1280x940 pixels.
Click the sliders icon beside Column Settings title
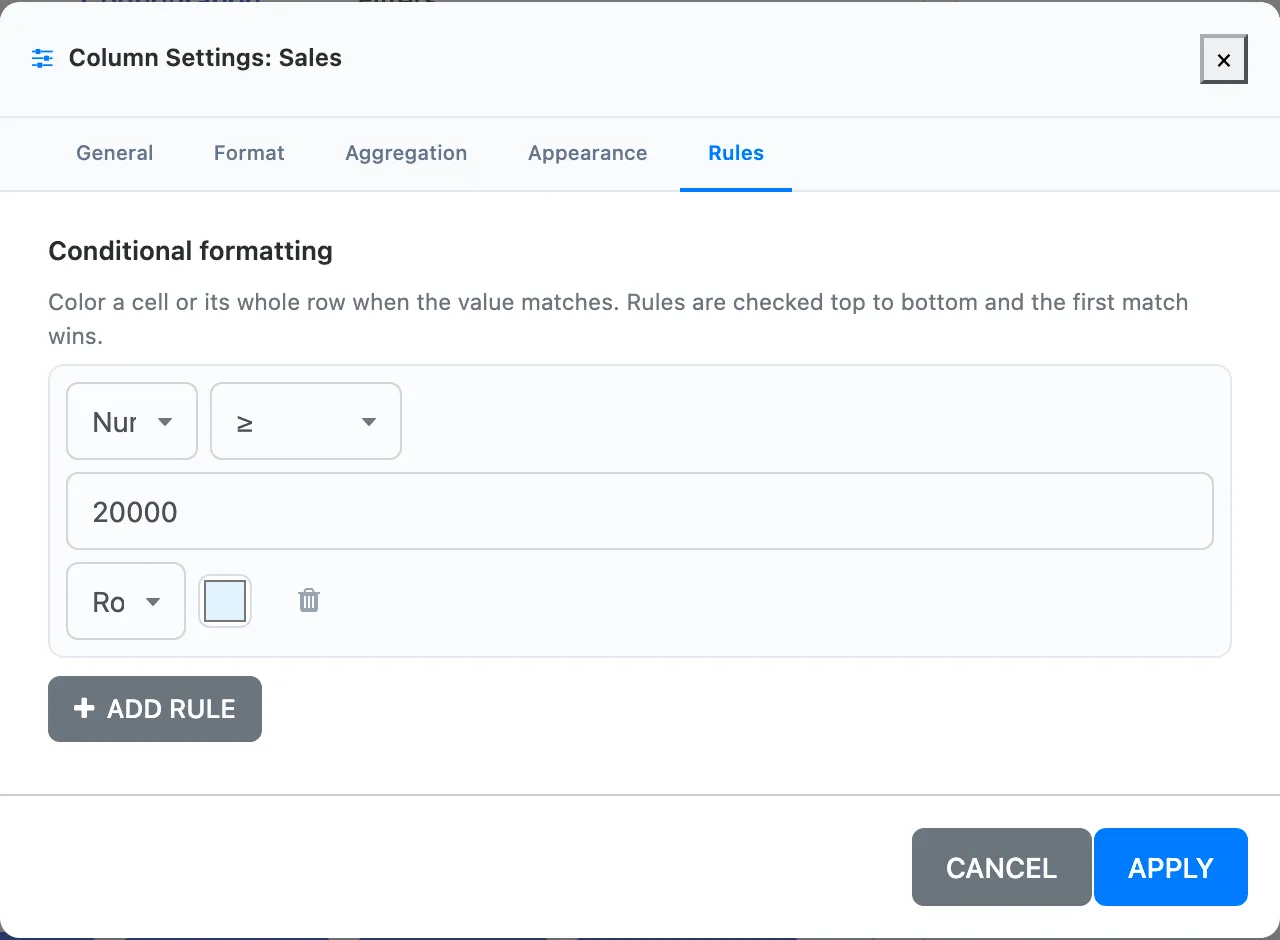[x=42, y=58]
